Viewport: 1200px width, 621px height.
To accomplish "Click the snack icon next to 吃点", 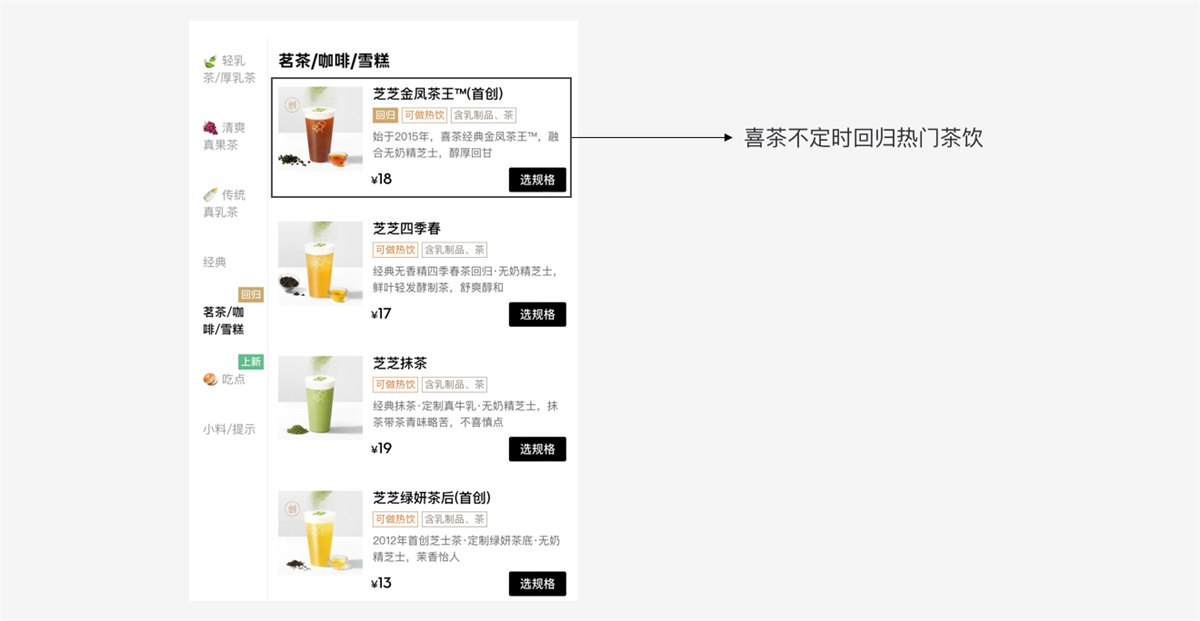I will click(210, 381).
